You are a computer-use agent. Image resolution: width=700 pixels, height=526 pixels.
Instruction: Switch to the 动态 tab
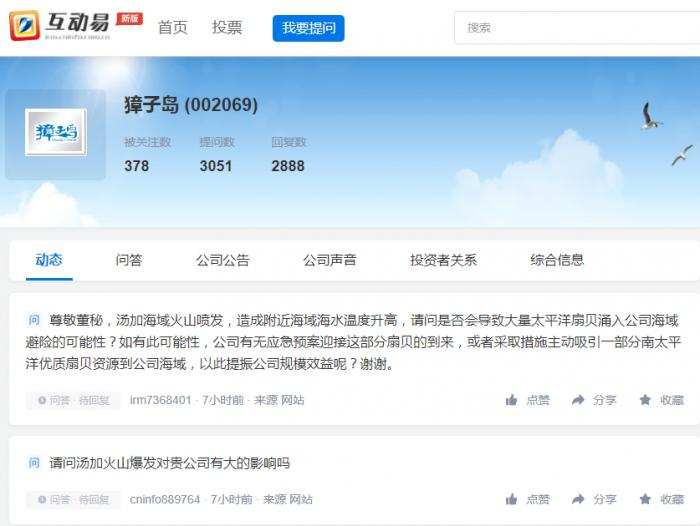[x=49, y=260]
